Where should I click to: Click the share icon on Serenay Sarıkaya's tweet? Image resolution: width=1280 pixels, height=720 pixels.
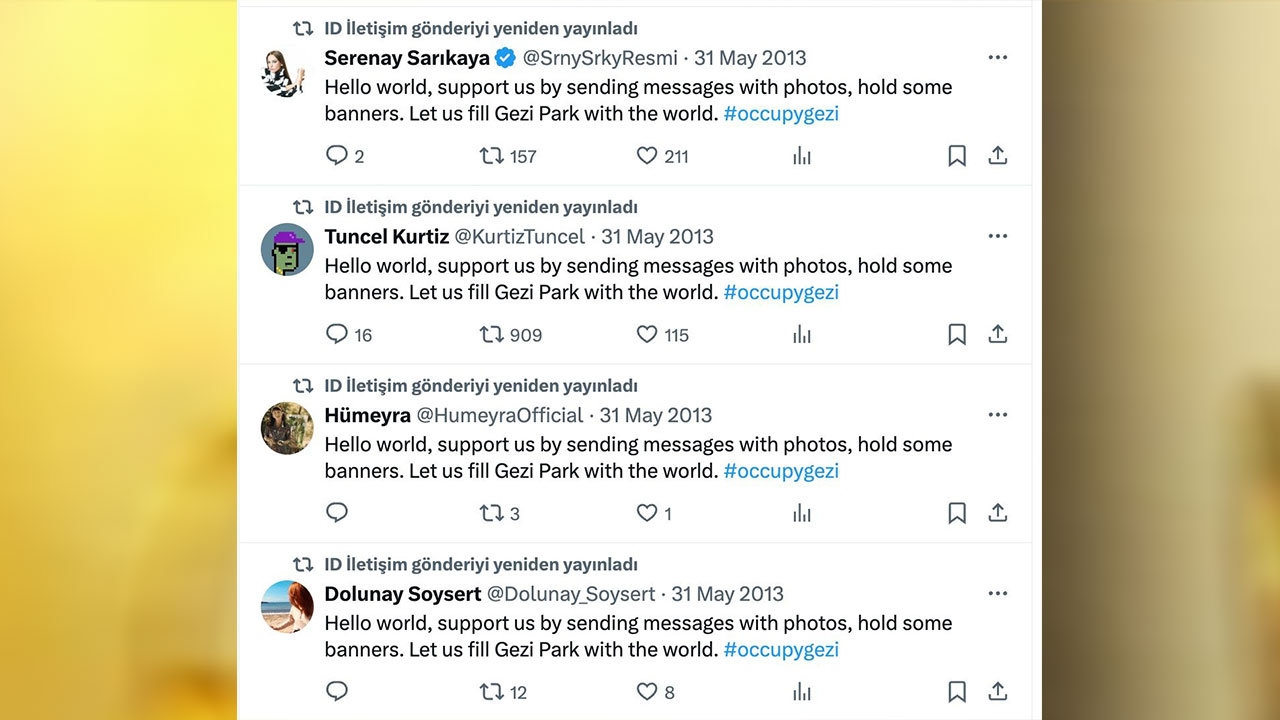coord(997,156)
